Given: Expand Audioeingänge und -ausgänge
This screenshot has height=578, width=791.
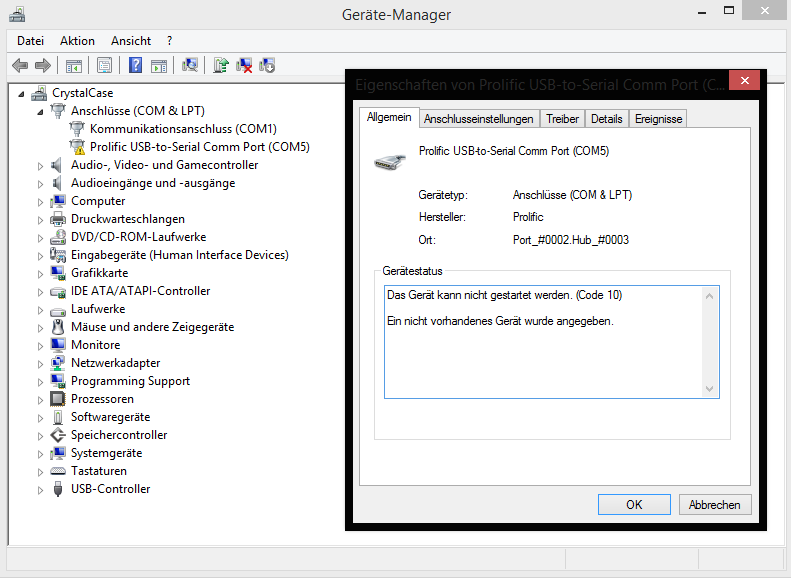Looking at the screenshot, I should coord(40,184).
